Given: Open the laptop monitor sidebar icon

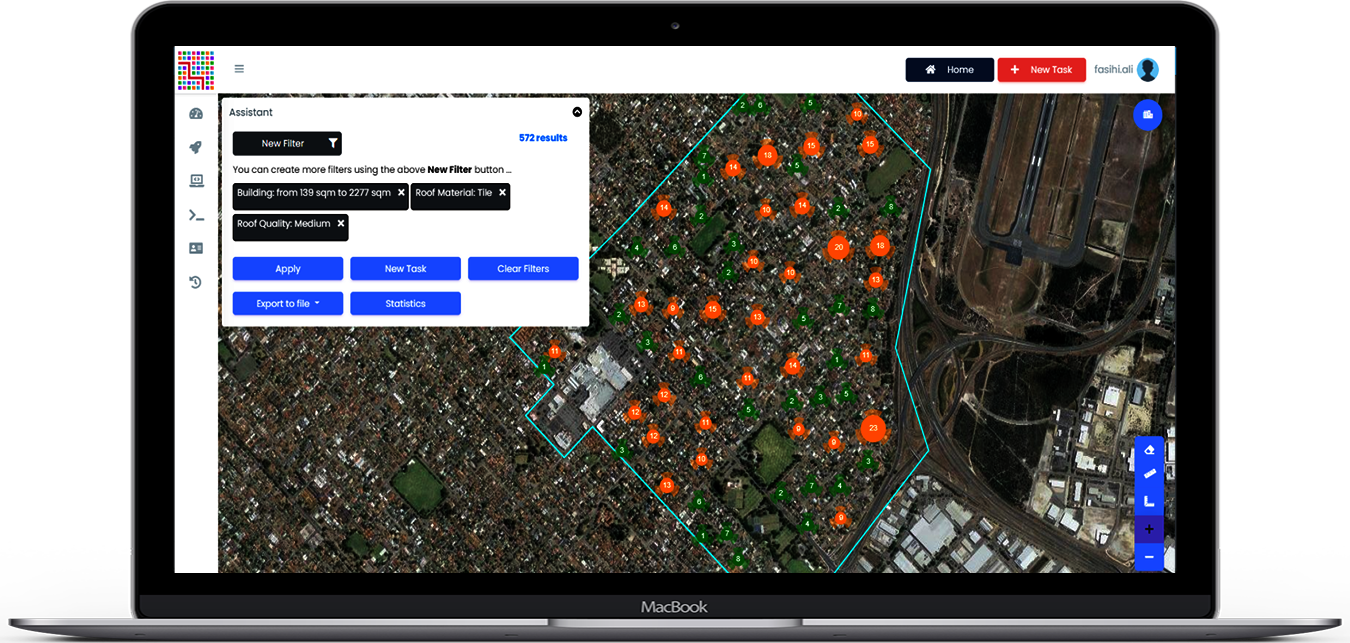Looking at the screenshot, I should tap(196, 181).
